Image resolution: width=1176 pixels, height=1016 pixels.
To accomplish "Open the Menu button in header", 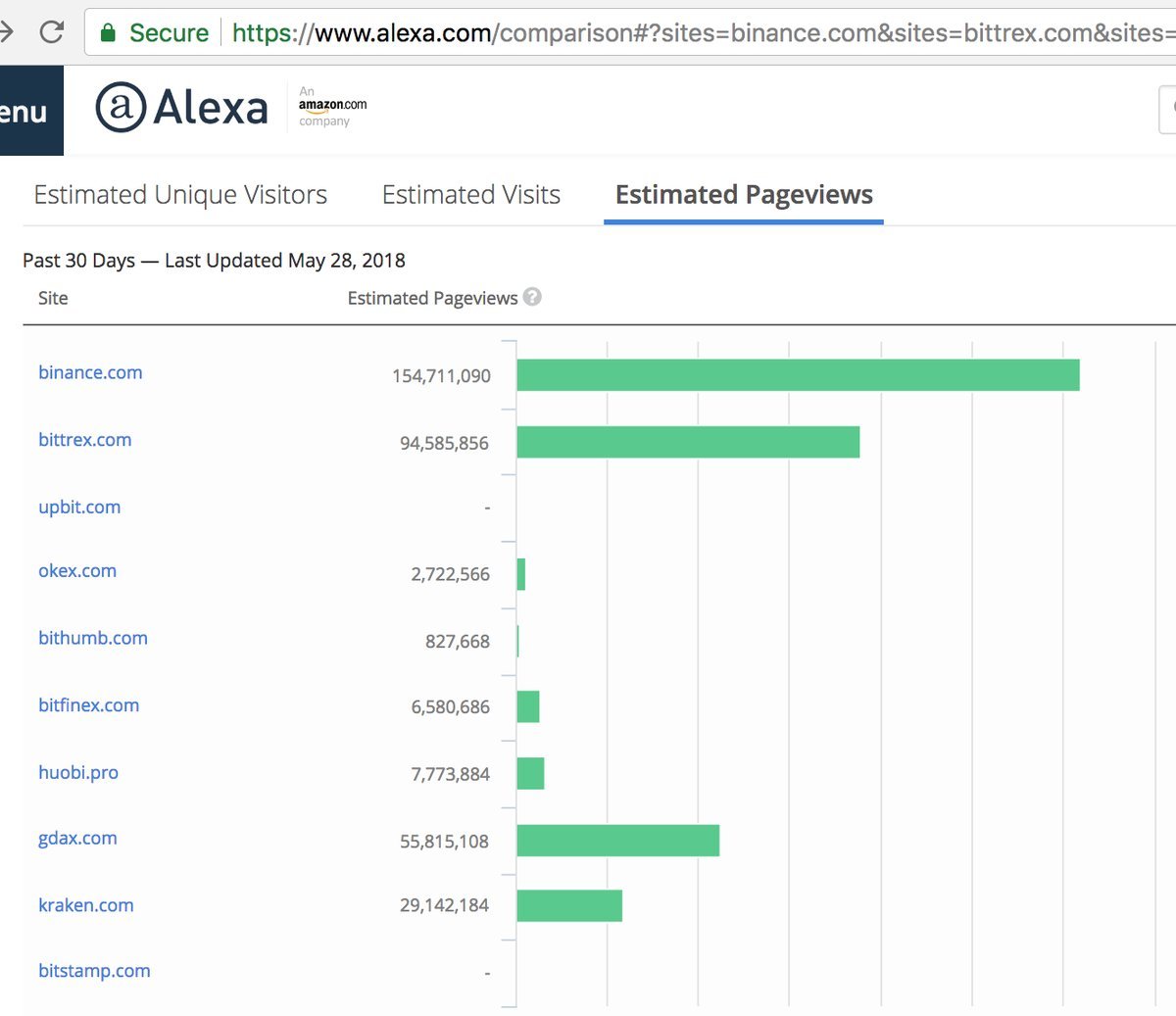I will (x=29, y=111).
